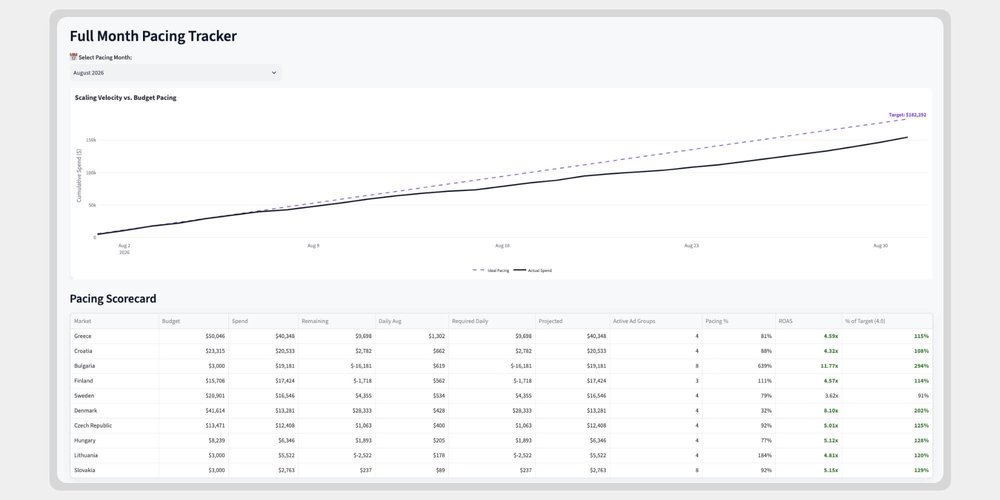Select the Hungary market cell
This screenshot has height=500, width=1000.
(114, 440)
